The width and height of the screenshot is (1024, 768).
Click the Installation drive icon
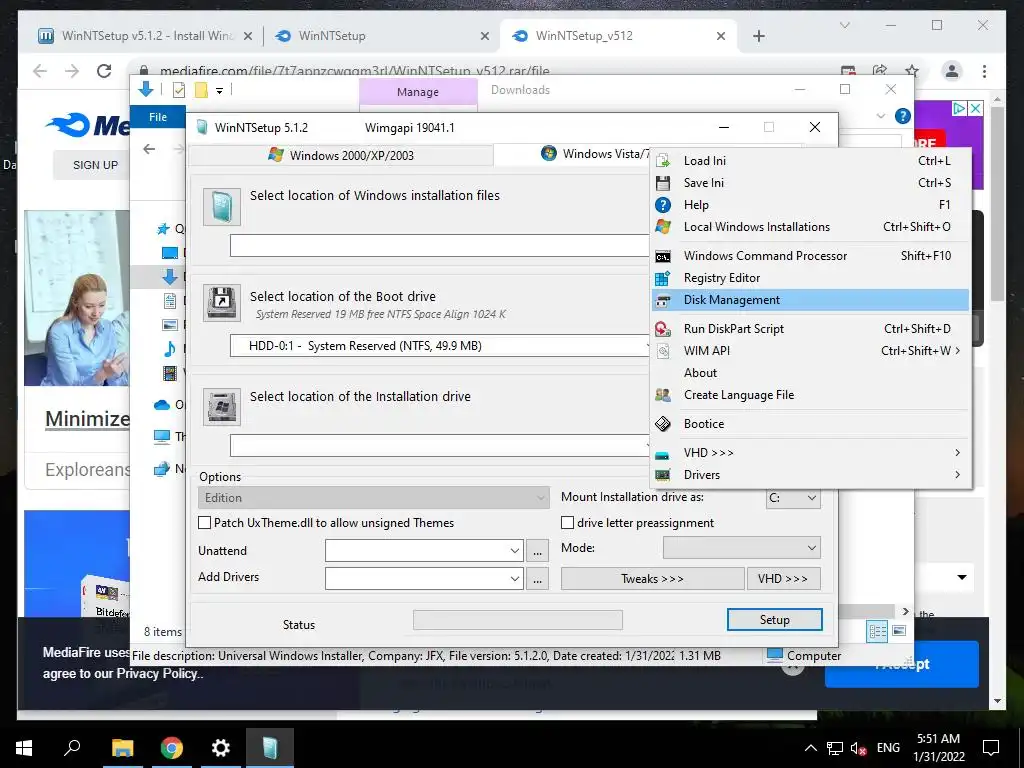(222, 407)
